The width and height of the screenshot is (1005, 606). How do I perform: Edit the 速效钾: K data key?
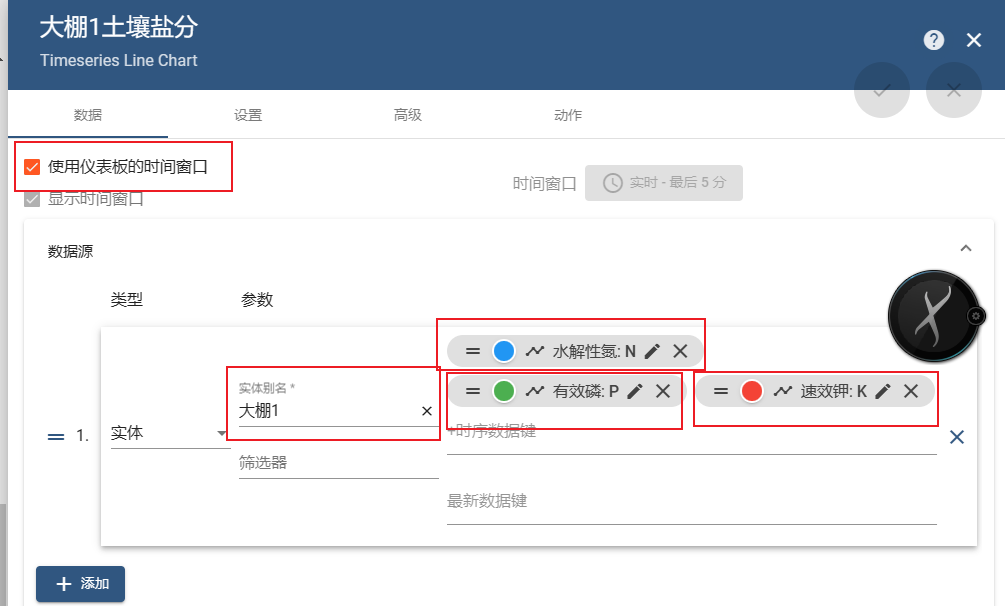tap(883, 391)
